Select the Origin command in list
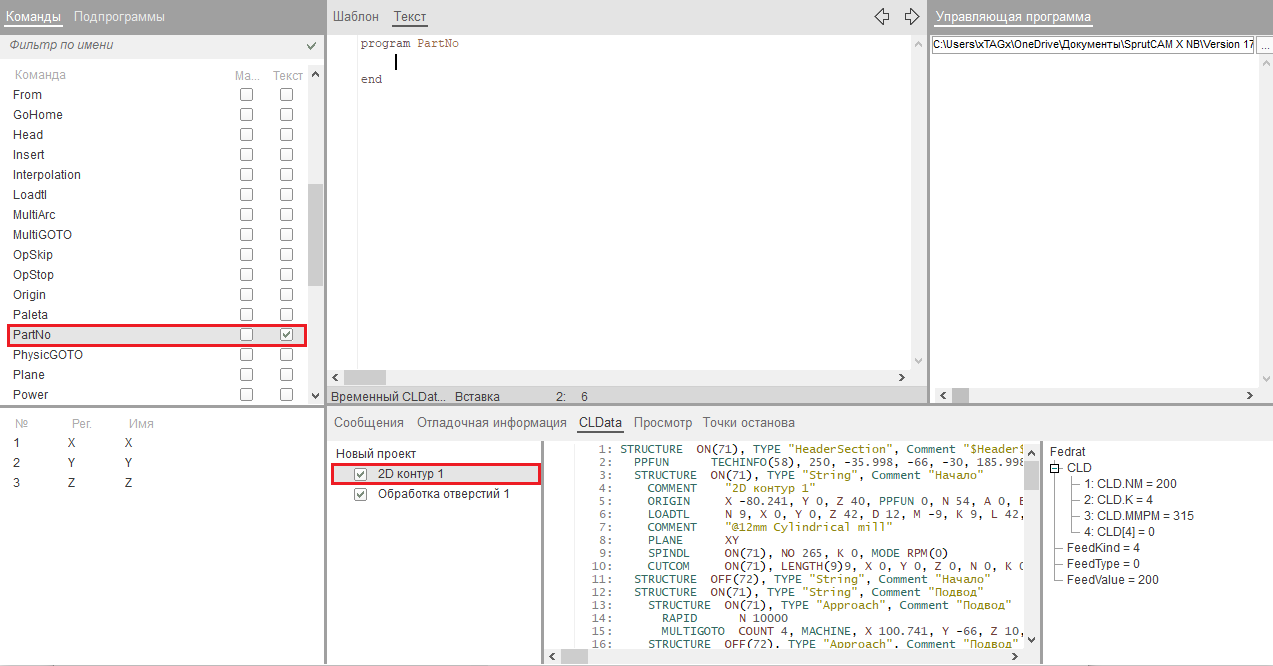 click(30, 295)
